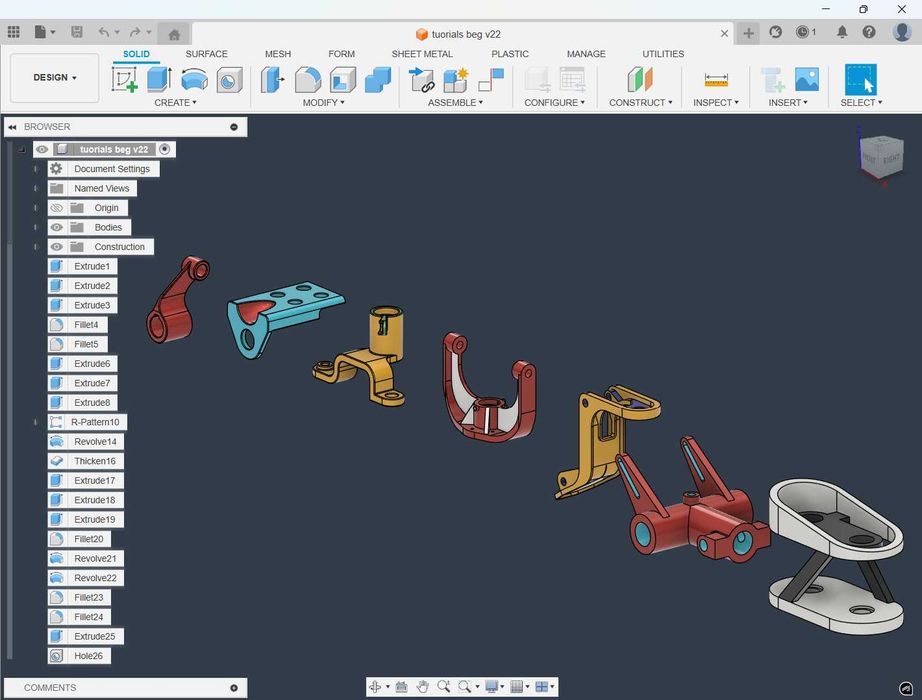Screen dimensions: 922x700
Task: Open the Job Status clock icon
Action: (802, 32)
